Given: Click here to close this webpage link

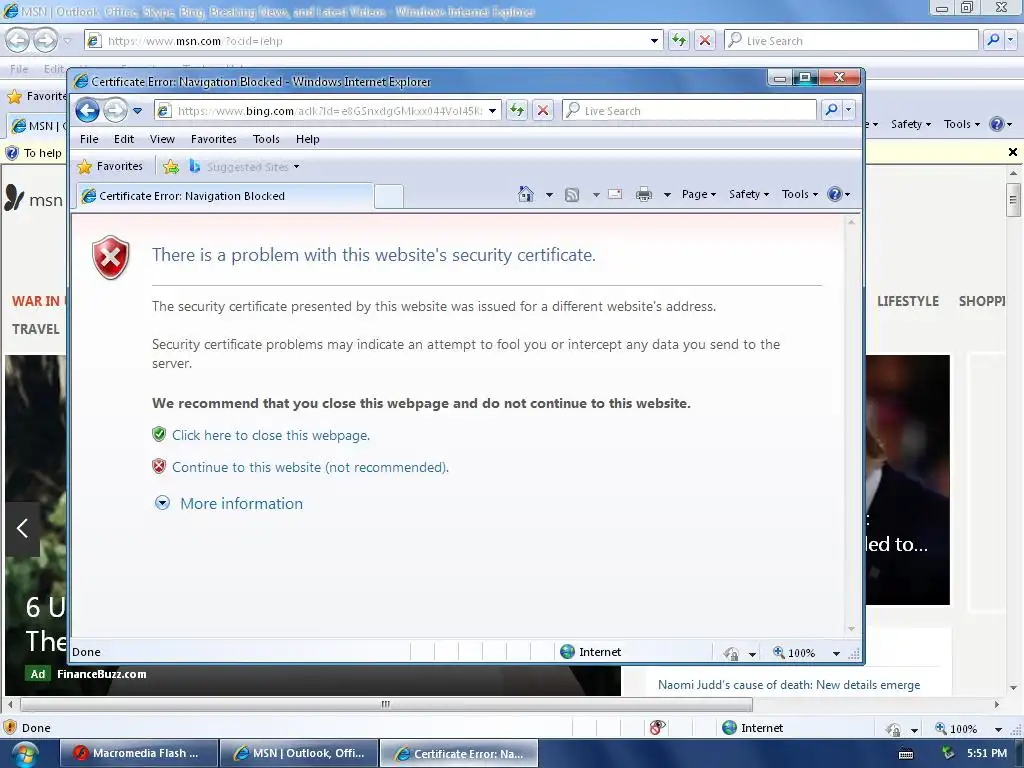Looking at the screenshot, I should click(x=270, y=435).
